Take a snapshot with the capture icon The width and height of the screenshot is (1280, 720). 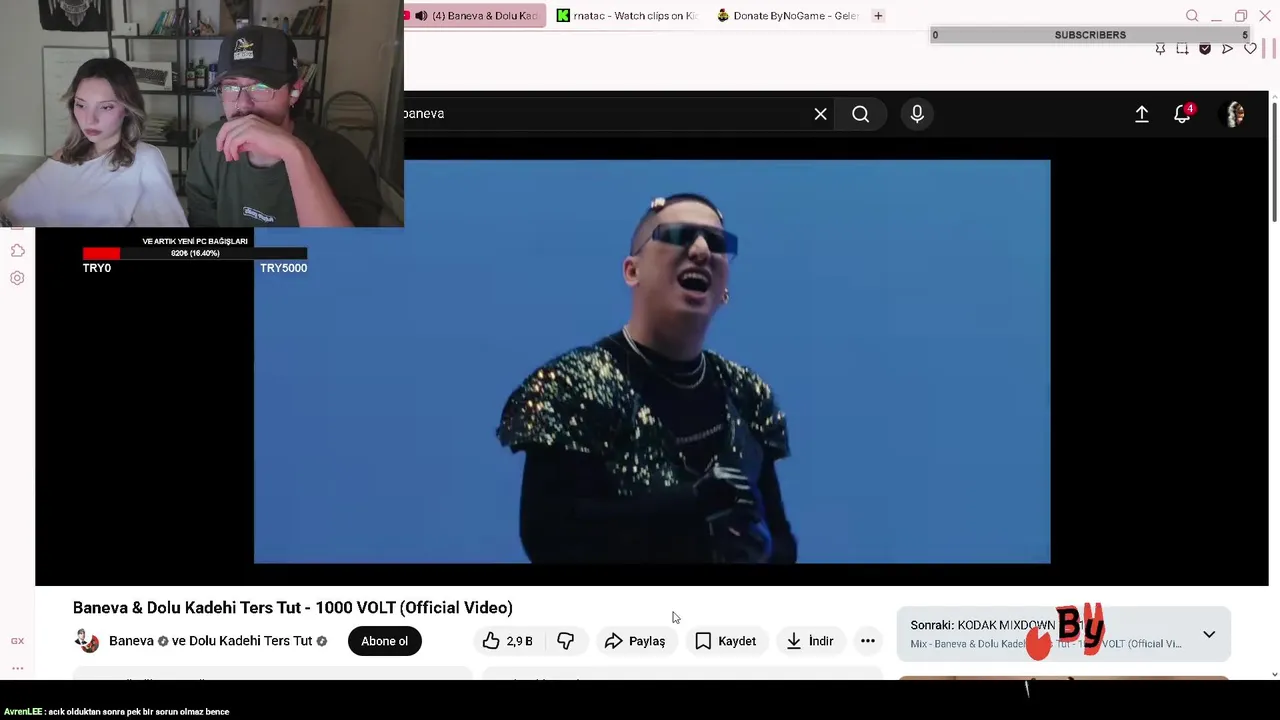coord(1182,49)
